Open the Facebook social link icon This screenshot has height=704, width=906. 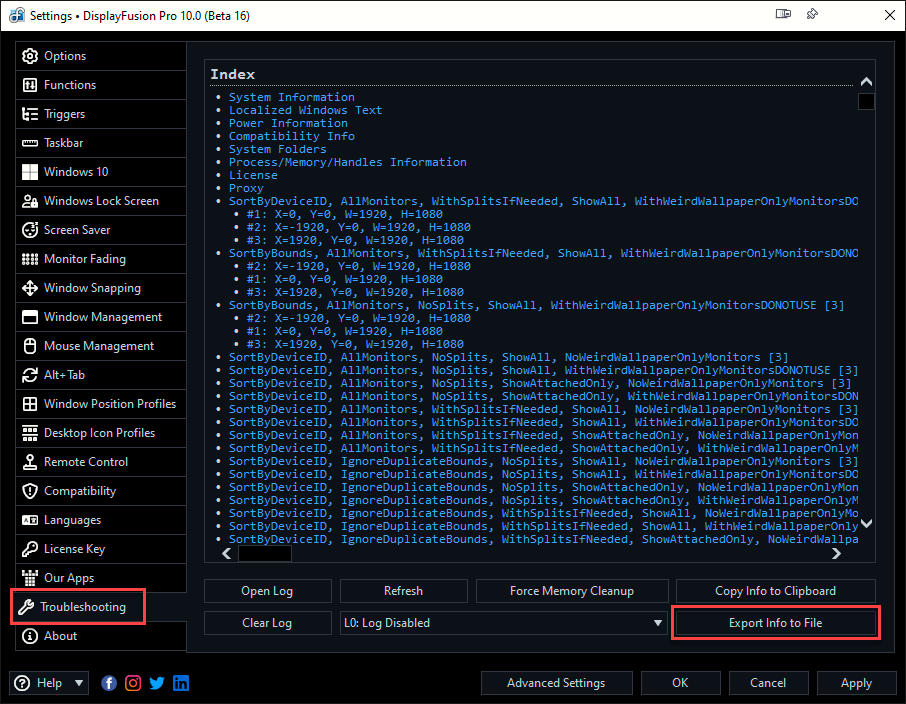(x=109, y=683)
